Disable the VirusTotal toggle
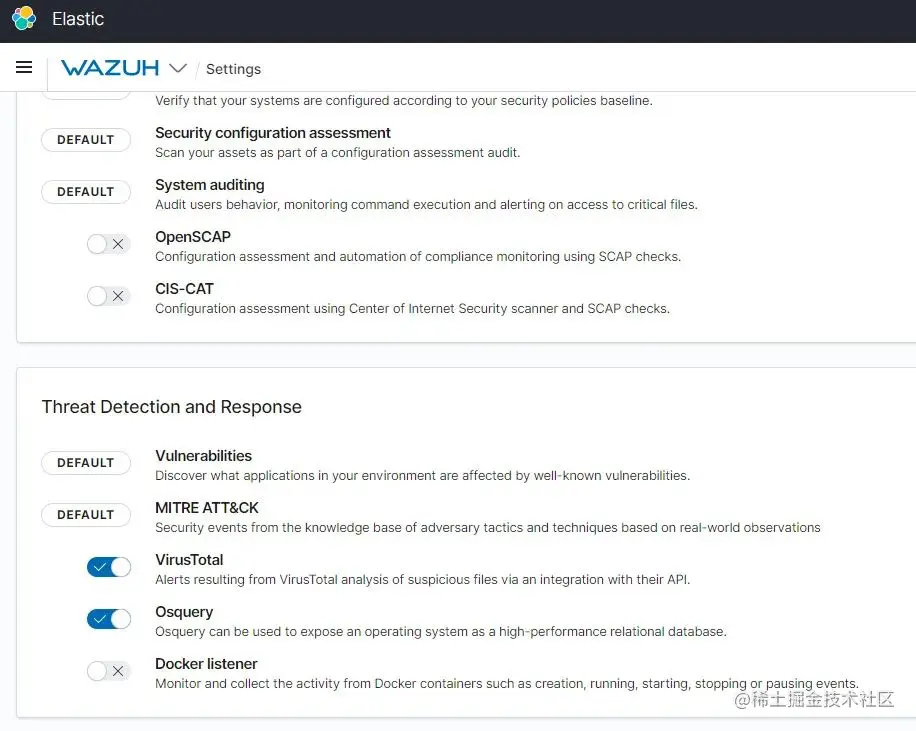Image resolution: width=916 pixels, height=731 pixels. click(109, 567)
